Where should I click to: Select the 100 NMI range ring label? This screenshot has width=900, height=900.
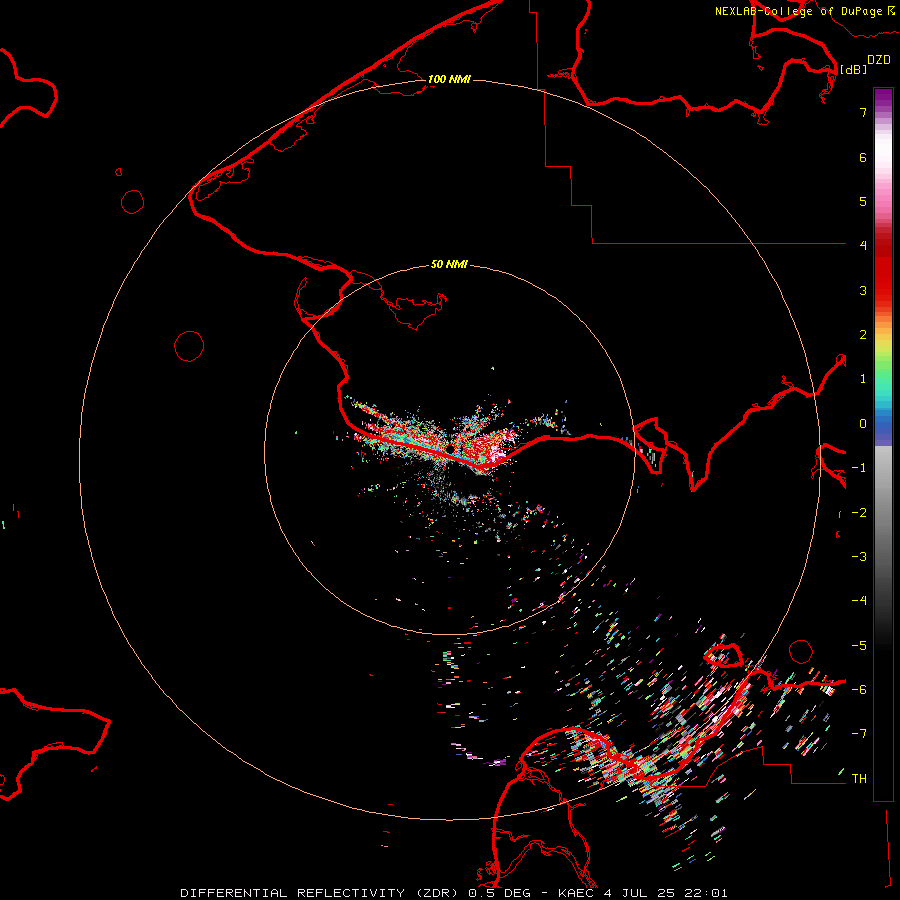click(449, 79)
